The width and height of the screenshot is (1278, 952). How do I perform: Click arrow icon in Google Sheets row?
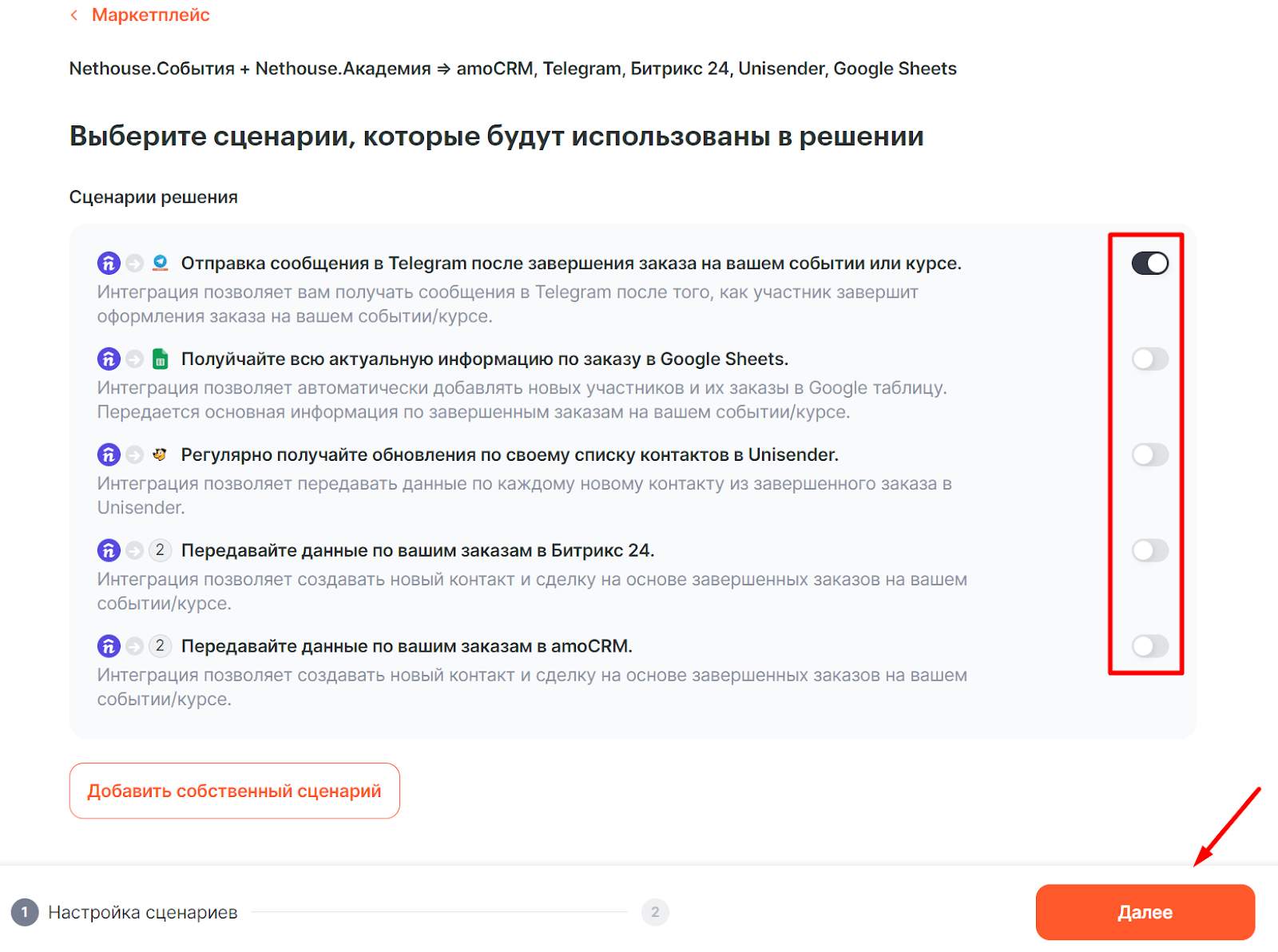(134, 359)
